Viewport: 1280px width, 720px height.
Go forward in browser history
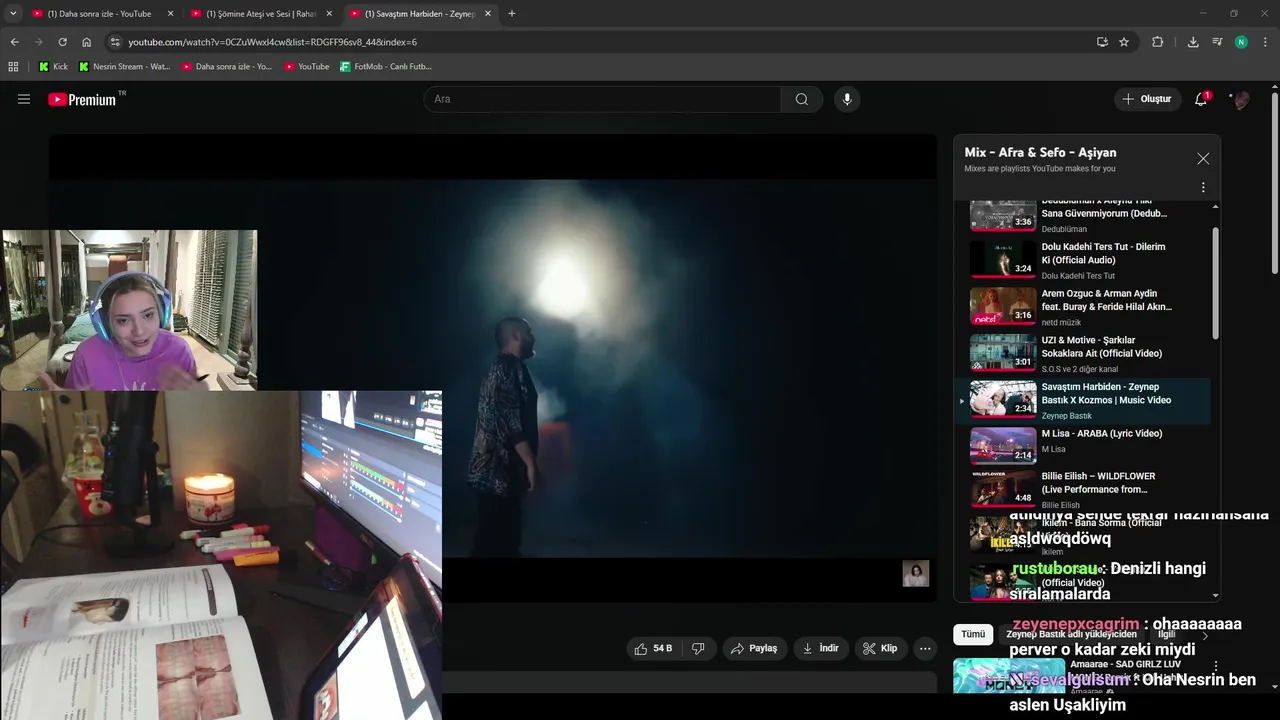click(x=38, y=42)
